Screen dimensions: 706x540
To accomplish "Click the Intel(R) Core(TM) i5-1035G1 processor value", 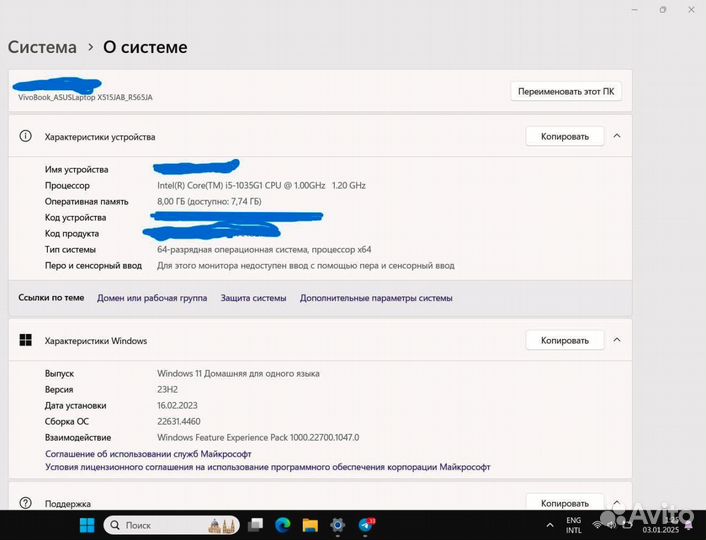I will [261, 185].
